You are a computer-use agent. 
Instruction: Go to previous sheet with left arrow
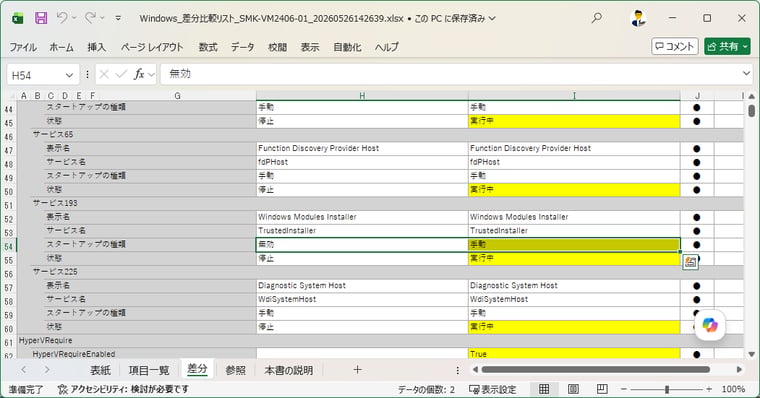23,370
